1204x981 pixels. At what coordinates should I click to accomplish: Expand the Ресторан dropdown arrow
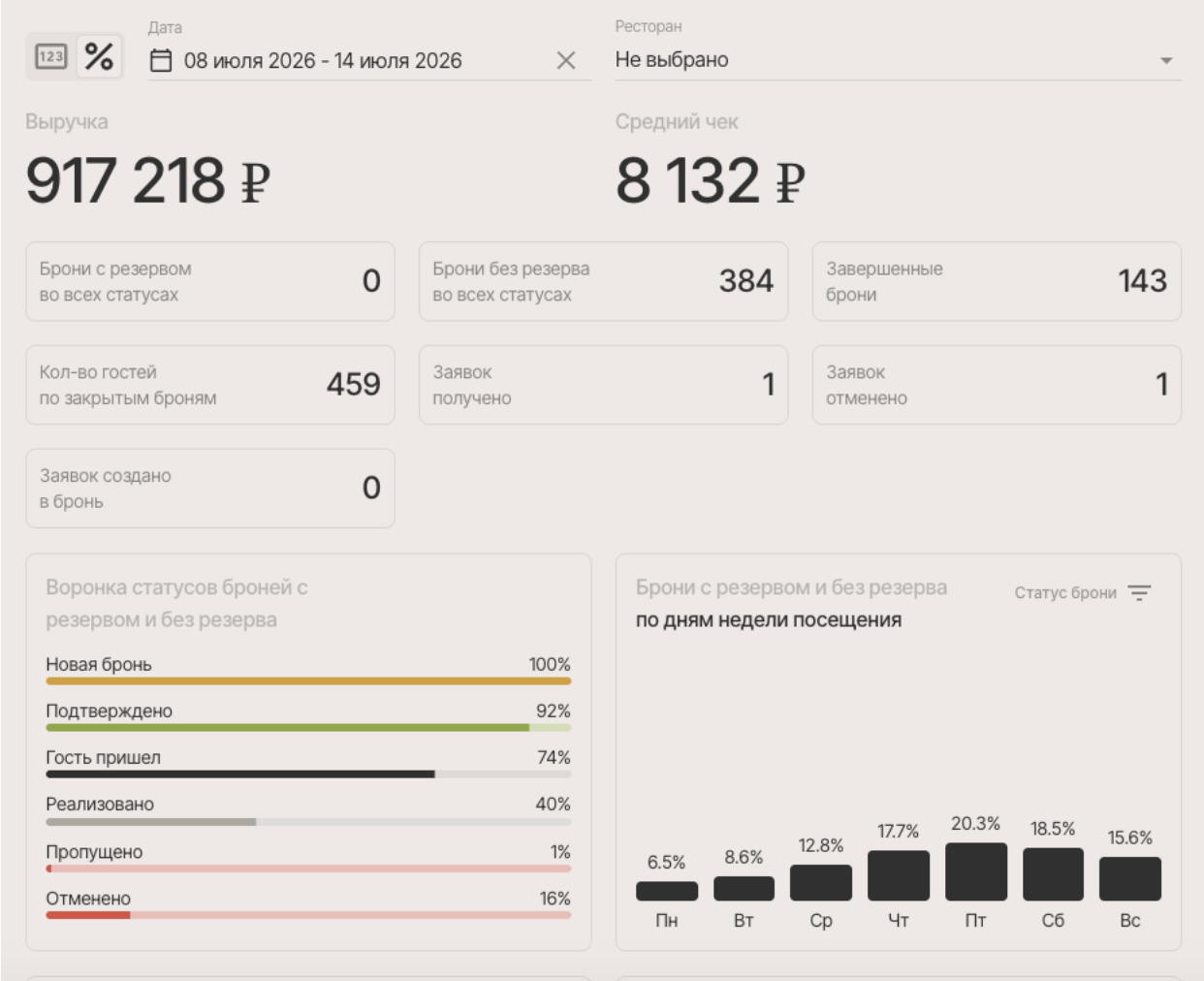pyautogui.click(x=1166, y=60)
